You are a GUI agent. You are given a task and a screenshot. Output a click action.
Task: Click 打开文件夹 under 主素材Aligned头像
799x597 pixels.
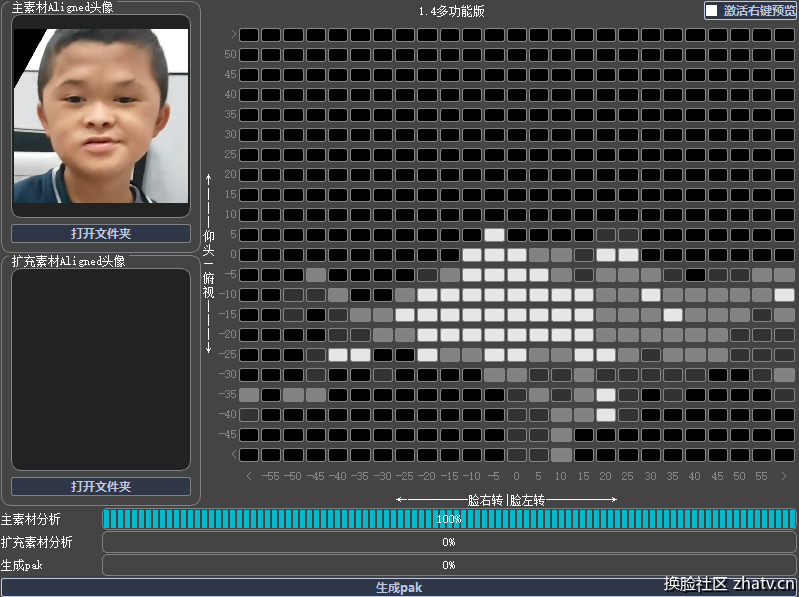pos(101,233)
